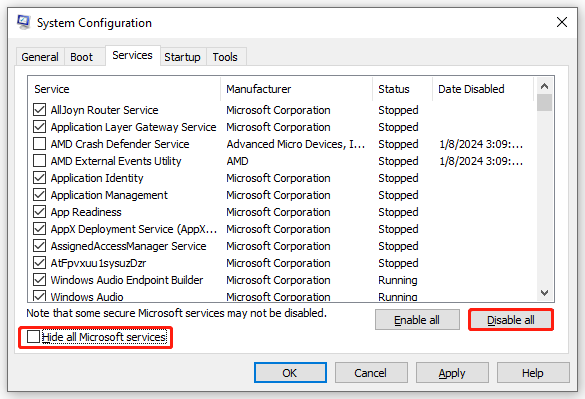This screenshot has height=399, width=585.
Task: Click the Enable all button
Action: click(417, 320)
